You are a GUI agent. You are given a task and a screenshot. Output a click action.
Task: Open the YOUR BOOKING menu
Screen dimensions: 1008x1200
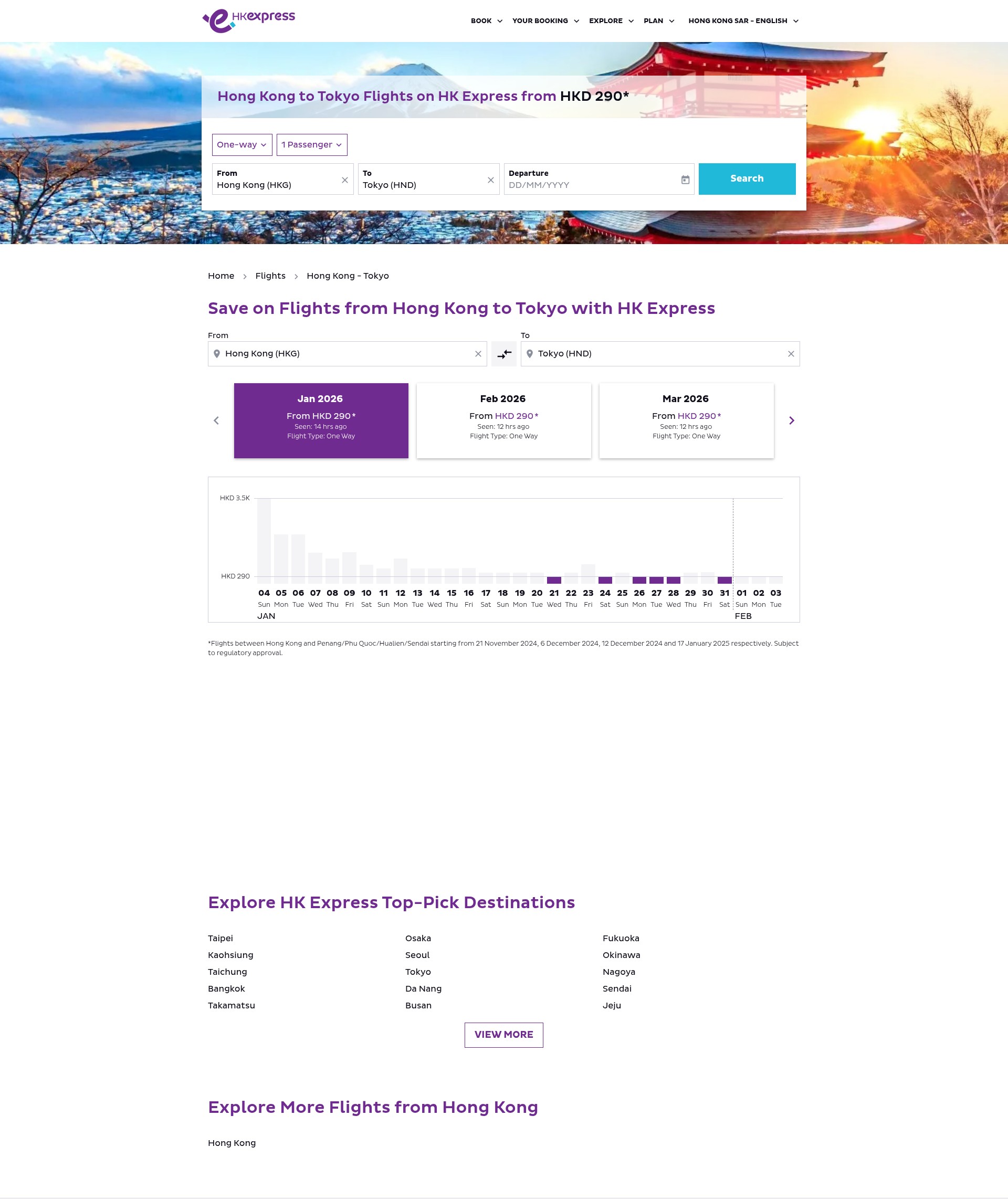pyautogui.click(x=545, y=20)
